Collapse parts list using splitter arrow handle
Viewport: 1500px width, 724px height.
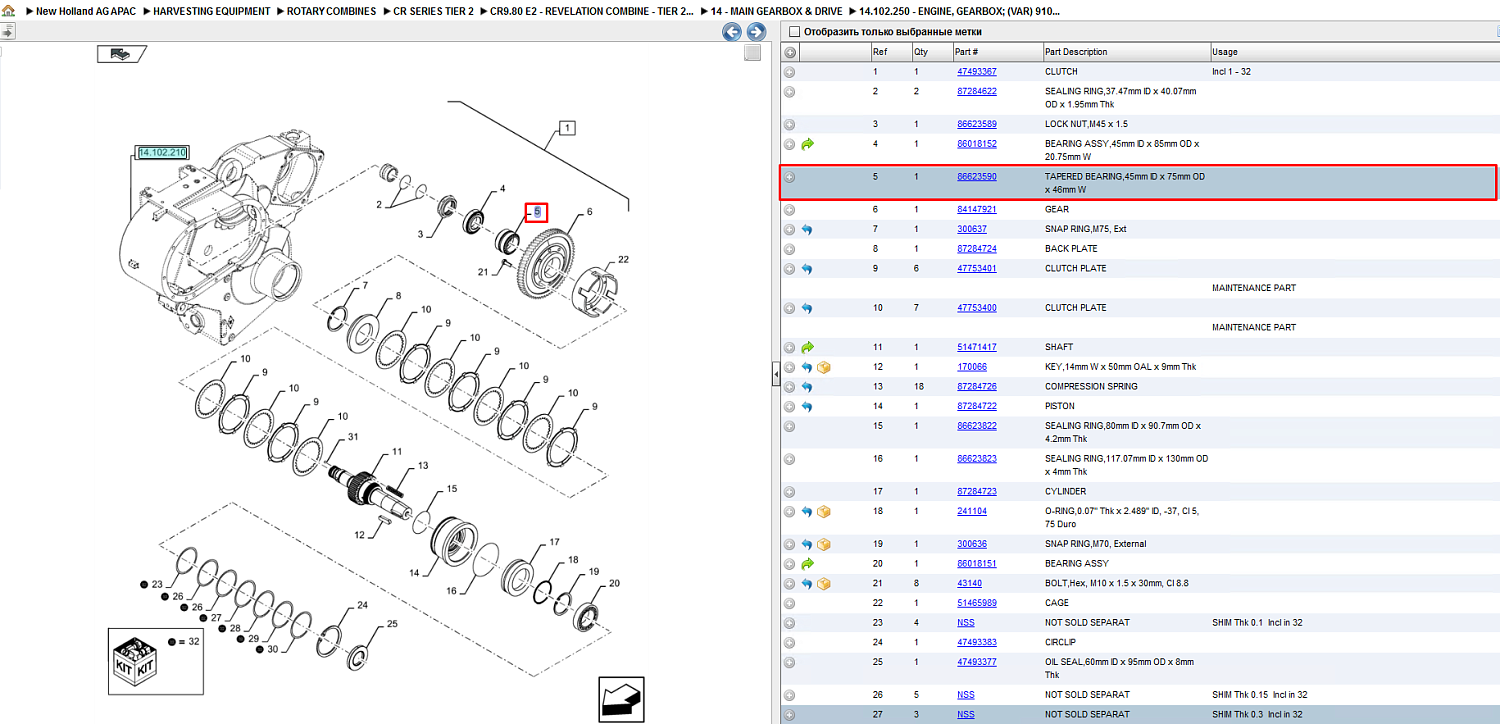pos(775,374)
